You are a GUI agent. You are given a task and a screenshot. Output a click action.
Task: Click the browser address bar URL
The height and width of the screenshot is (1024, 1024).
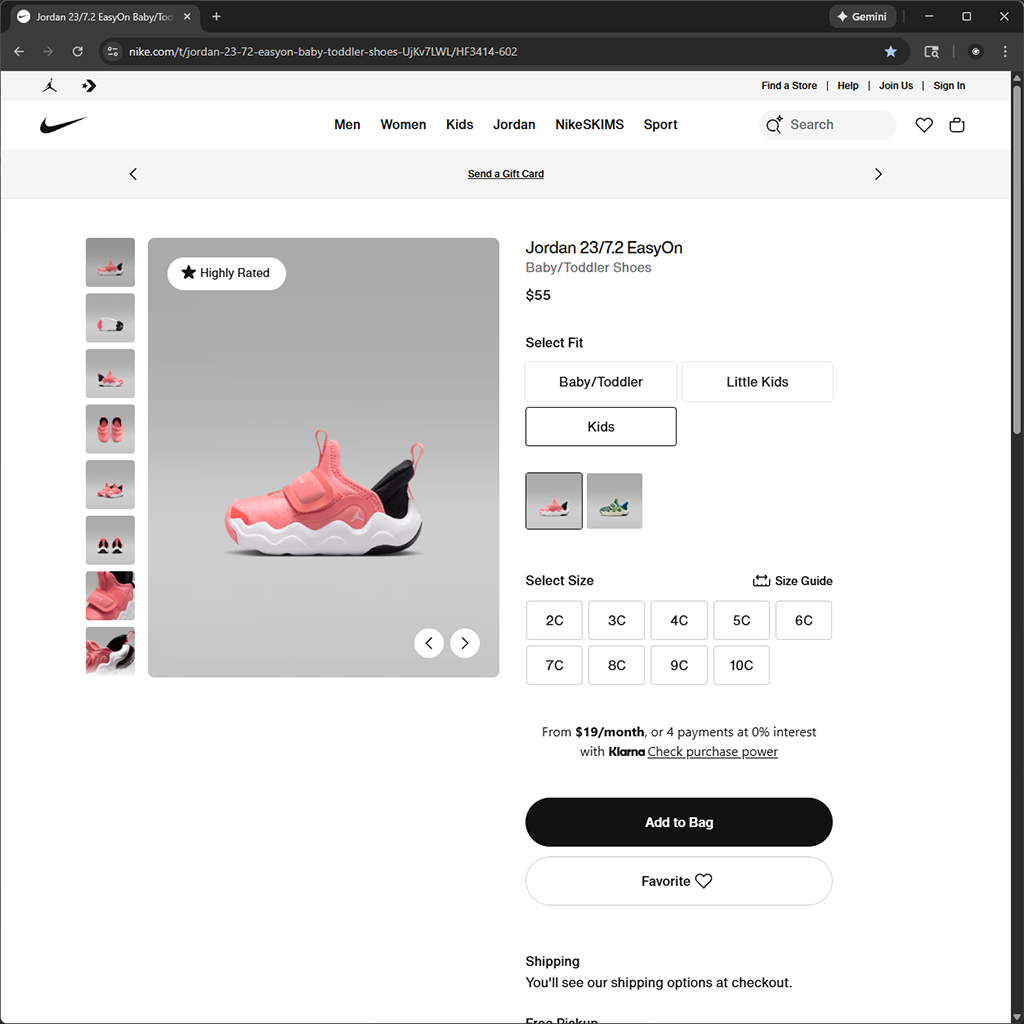(323, 52)
